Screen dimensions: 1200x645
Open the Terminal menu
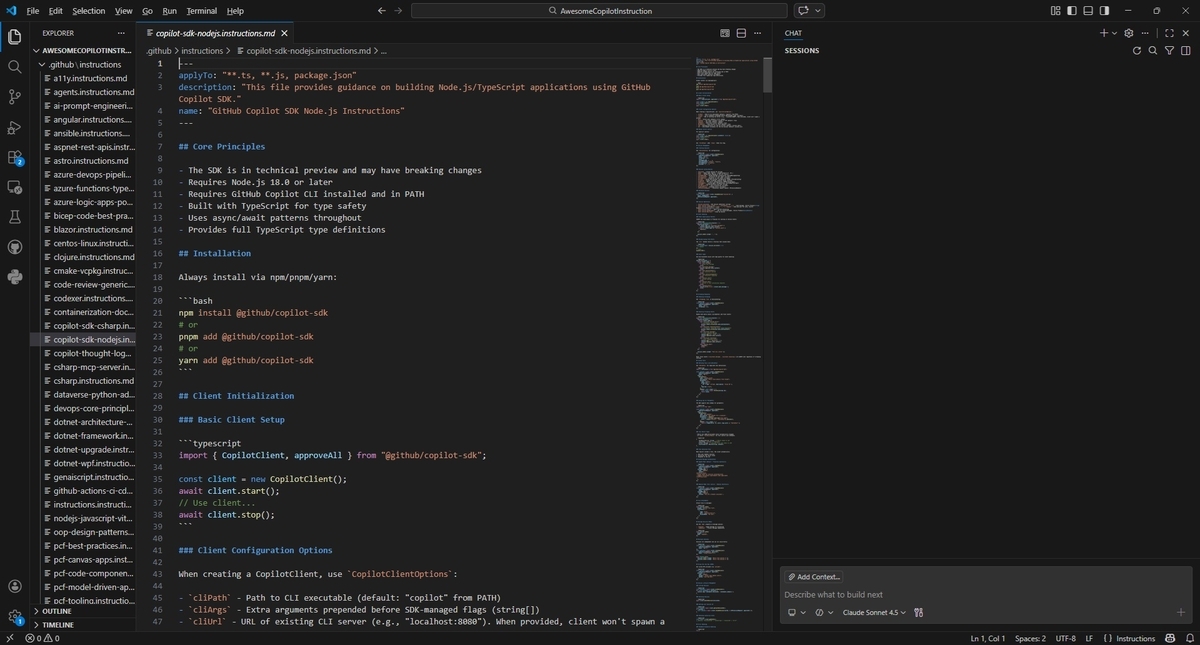(201, 11)
